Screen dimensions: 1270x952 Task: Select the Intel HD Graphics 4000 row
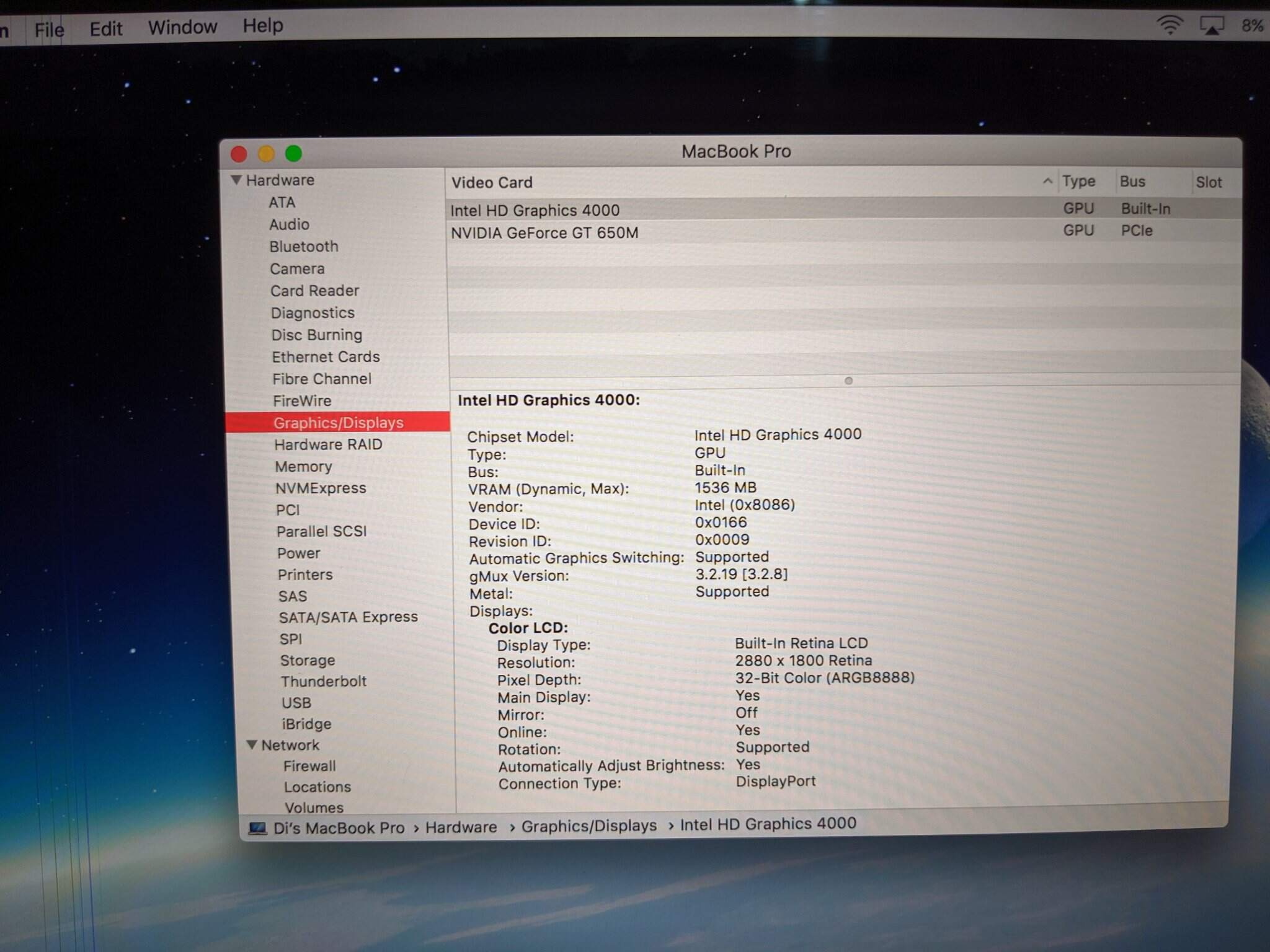[535, 211]
